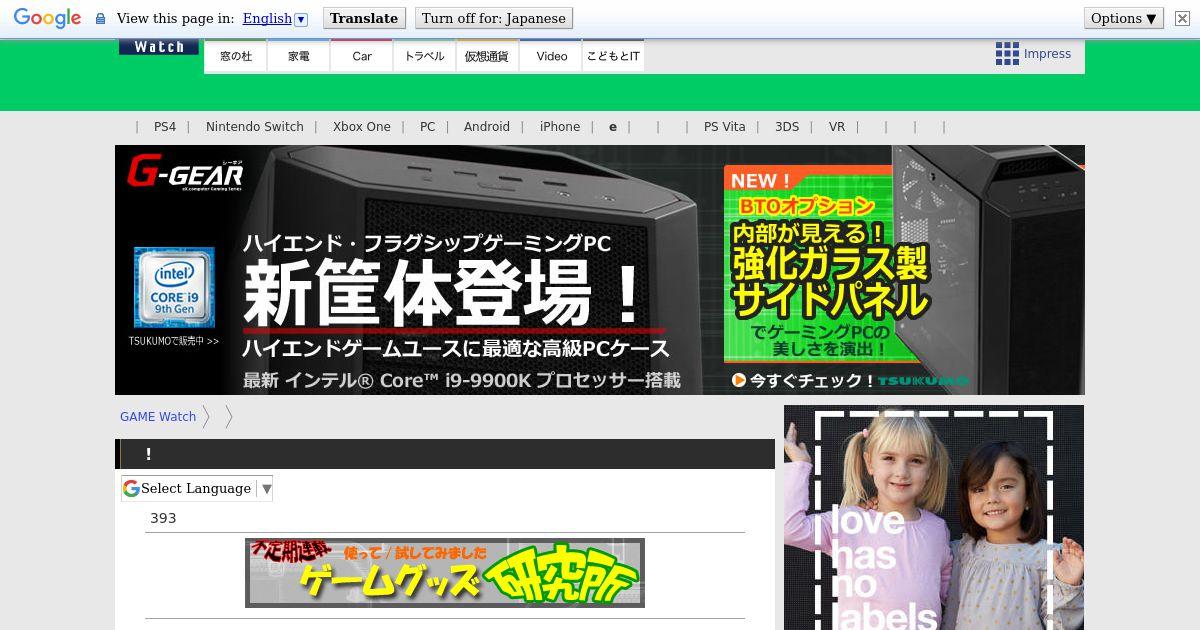
Task: Open the Video tab
Action: pyautogui.click(x=551, y=56)
